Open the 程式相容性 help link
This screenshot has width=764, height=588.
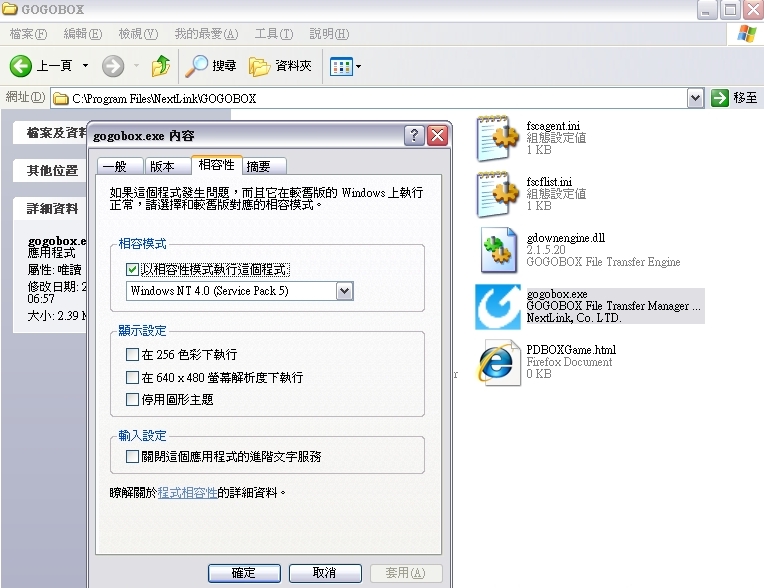(x=187, y=493)
